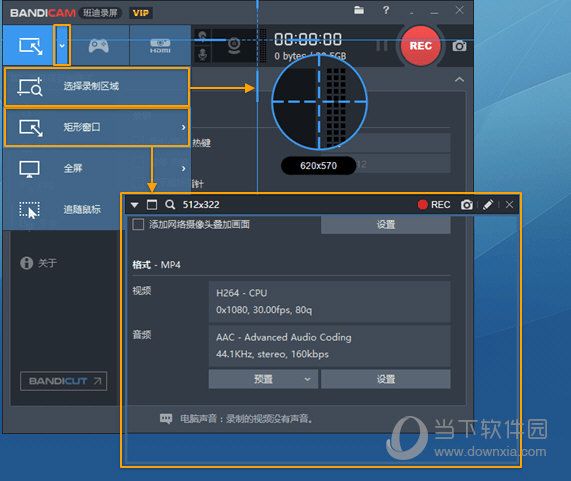Click the 追随鼠标 cursor-follow icon
The height and width of the screenshot is (481, 571).
click(30, 210)
